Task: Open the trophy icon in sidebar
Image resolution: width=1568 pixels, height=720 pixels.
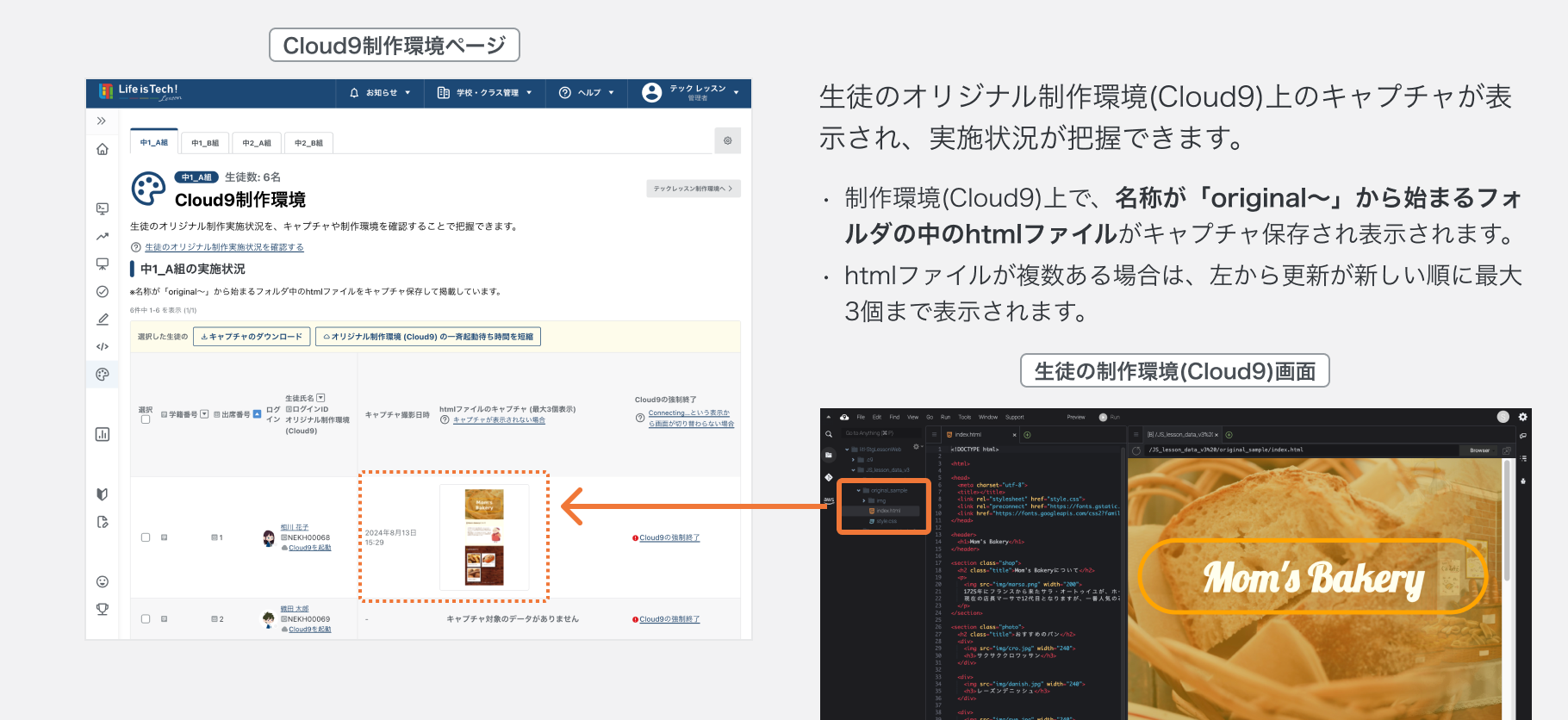Action: pos(103,609)
